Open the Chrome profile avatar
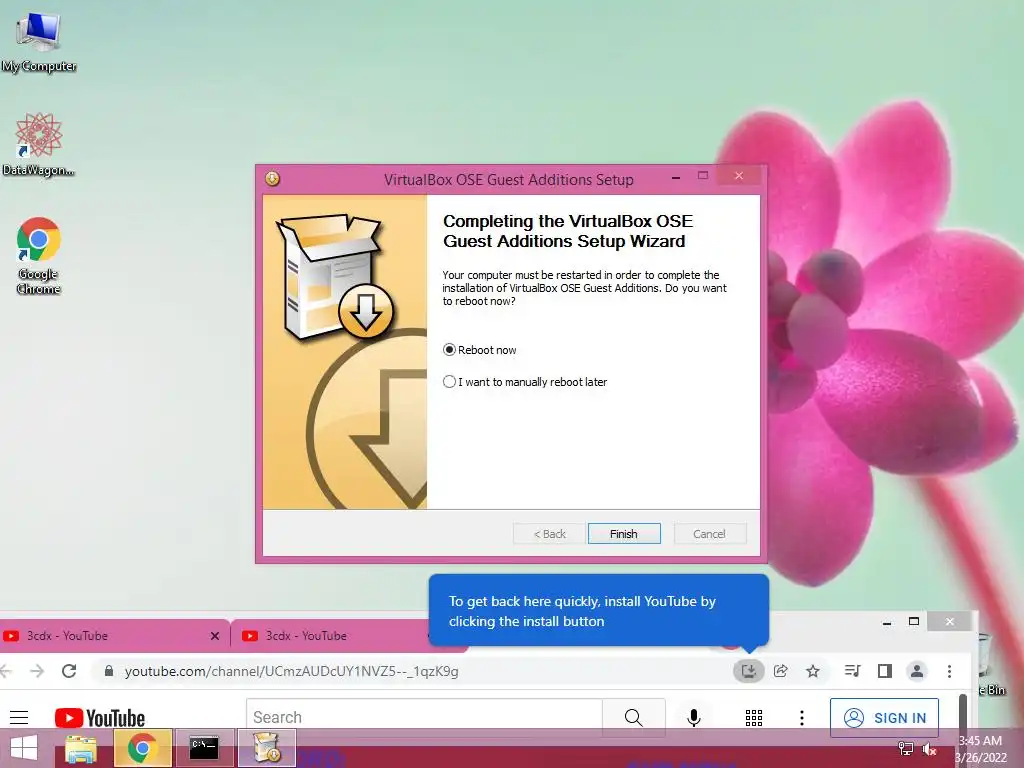 coord(917,671)
